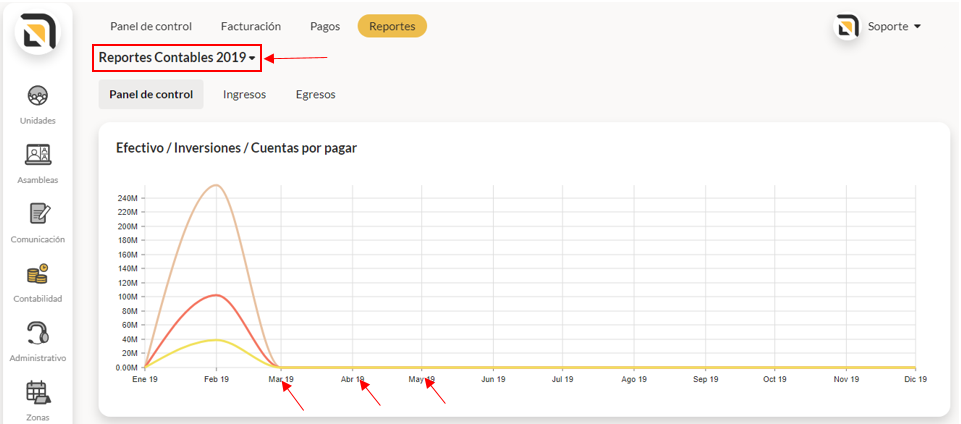Open the Ingresos sub-tab
This screenshot has height=424, width=961.
245,95
